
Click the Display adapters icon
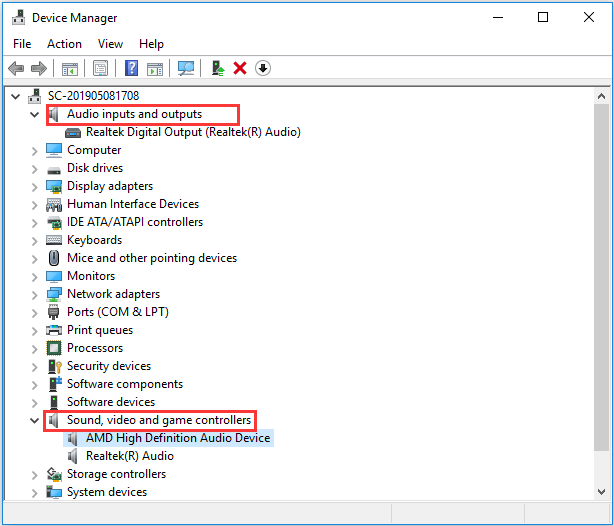click(54, 186)
